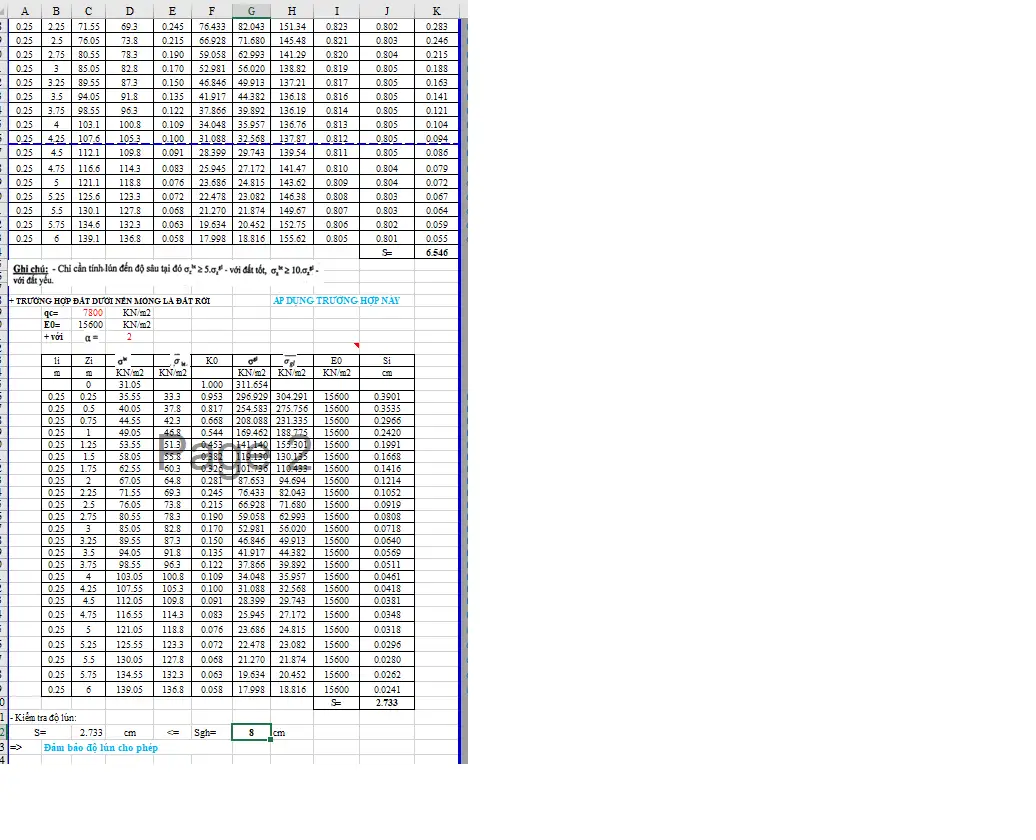Click the qc value cell 7800
Image resolution: width=1036 pixels, height=840 pixels.
click(93, 312)
